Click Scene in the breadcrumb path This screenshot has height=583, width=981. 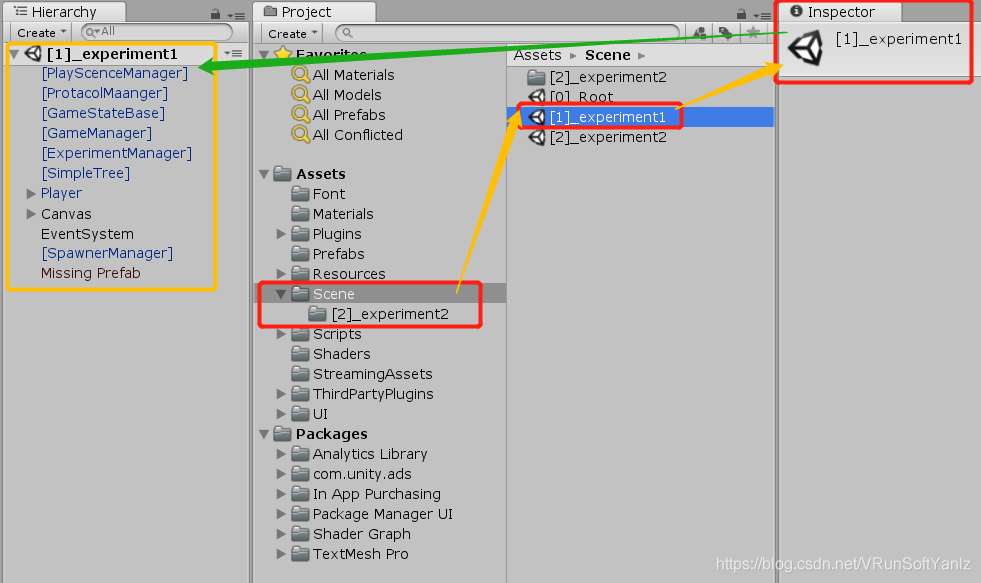[607, 55]
